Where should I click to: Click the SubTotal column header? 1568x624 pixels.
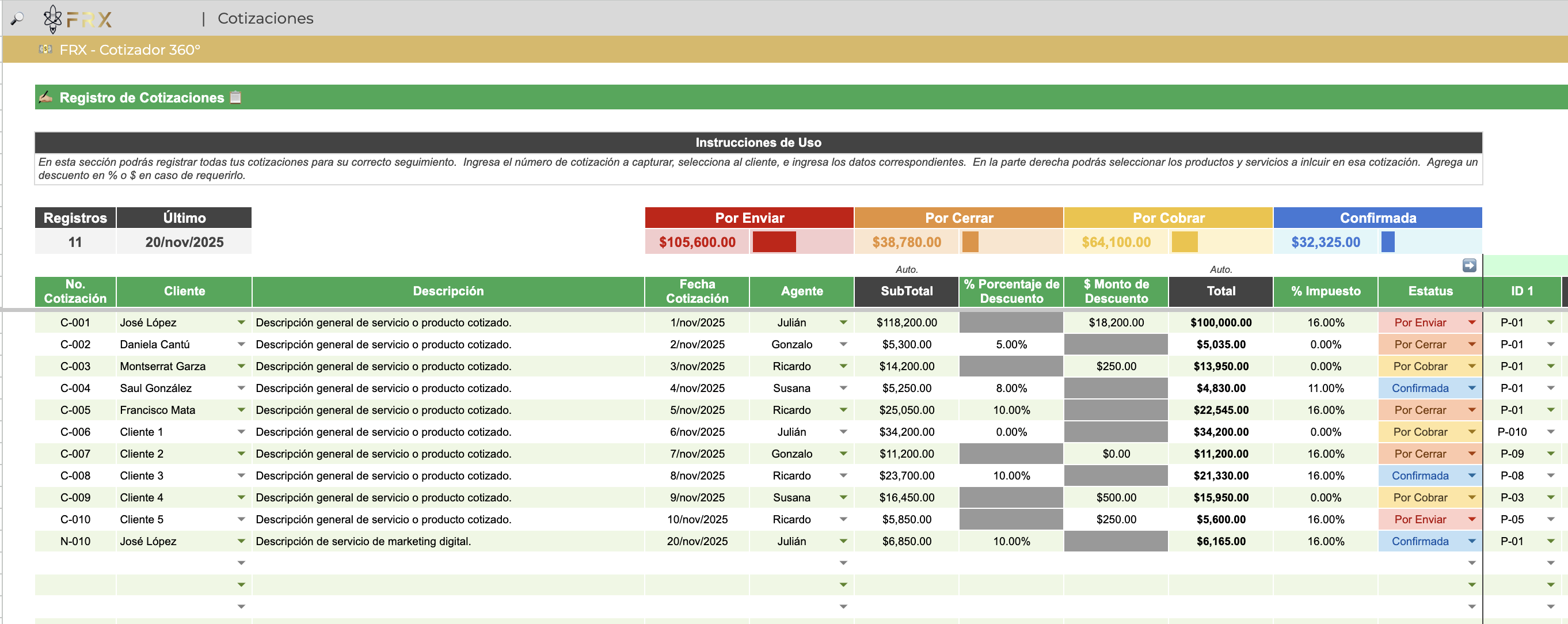[x=905, y=292]
